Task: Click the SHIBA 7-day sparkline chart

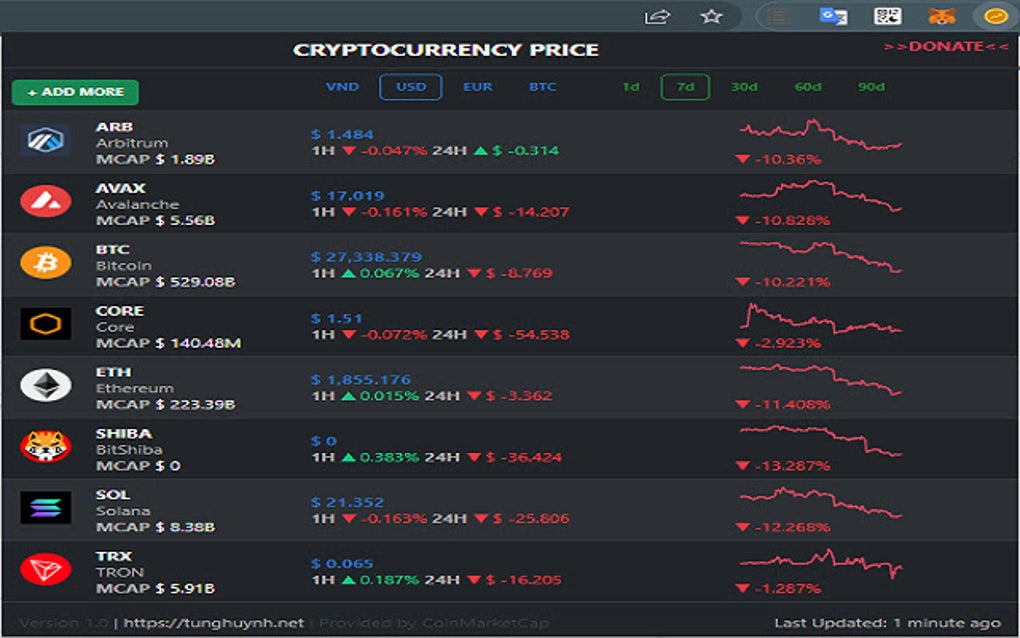Action: (x=821, y=441)
